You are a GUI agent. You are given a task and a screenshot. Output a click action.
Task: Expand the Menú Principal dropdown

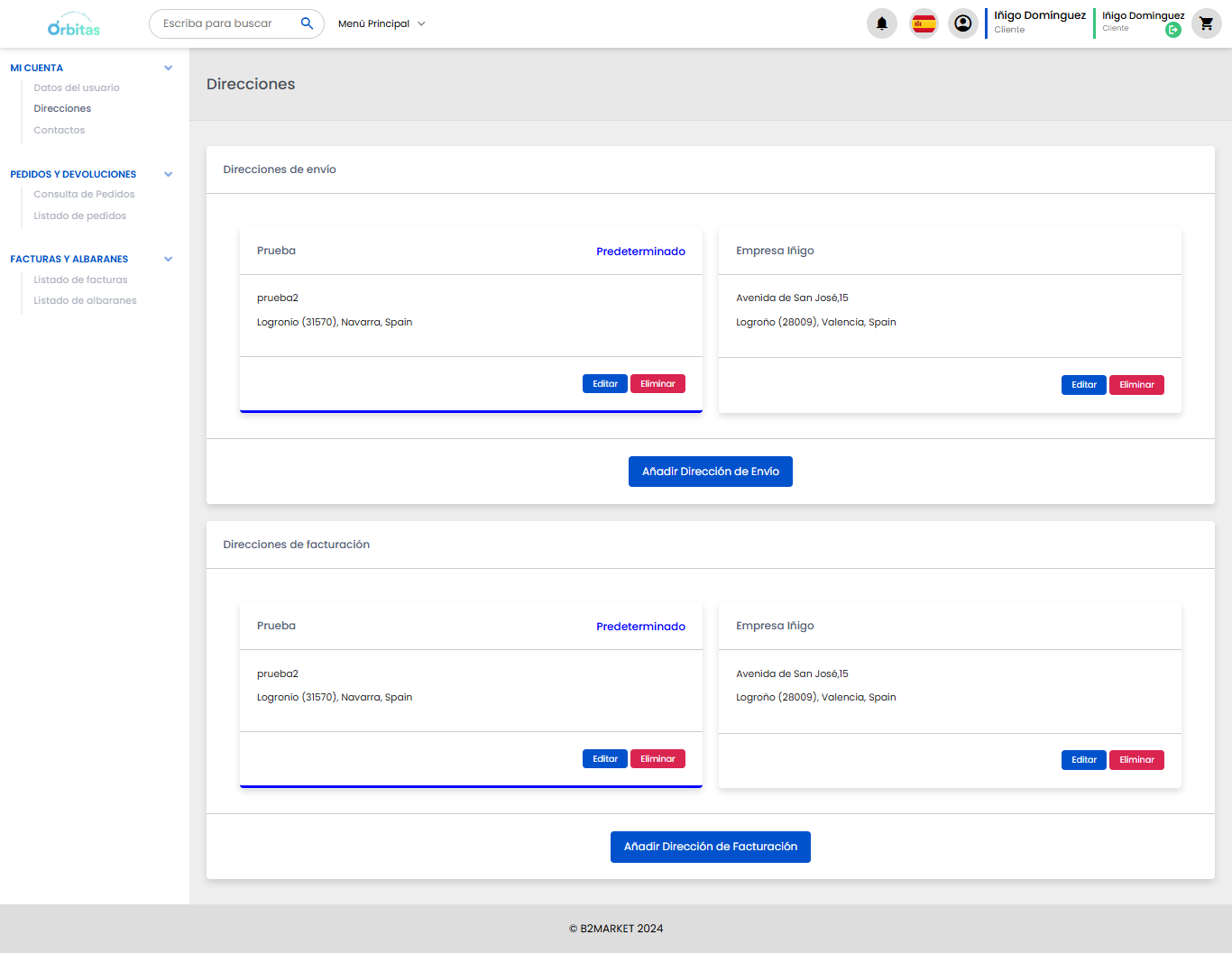(382, 23)
